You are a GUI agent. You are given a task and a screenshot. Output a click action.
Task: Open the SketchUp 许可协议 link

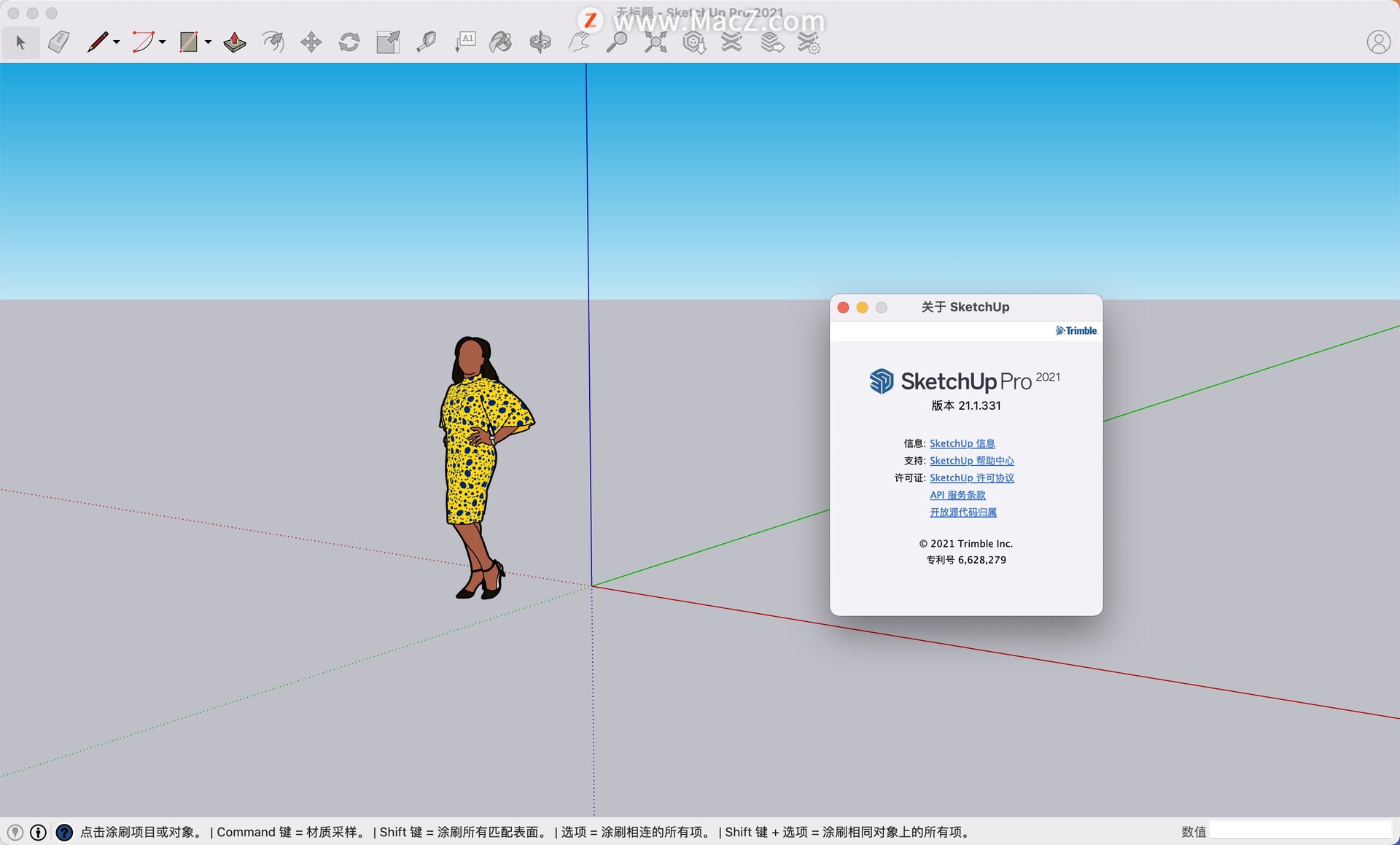tap(972, 478)
